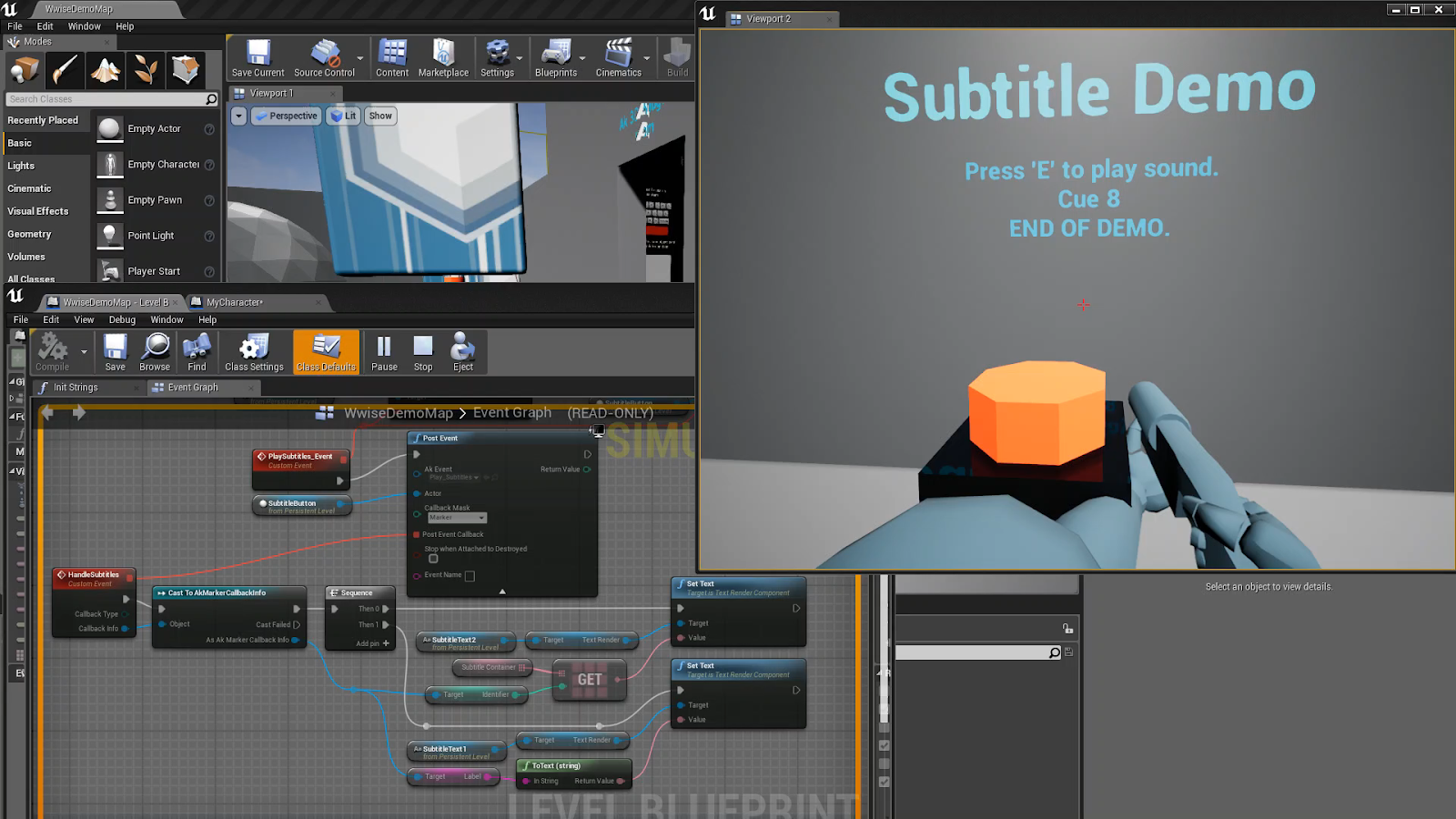The width and height of the screenshot is (1456, 819).
Task: Toggle Stop when Attached to Destroyed checkbox
Action: pyautogui.click(x=433, y=559)
